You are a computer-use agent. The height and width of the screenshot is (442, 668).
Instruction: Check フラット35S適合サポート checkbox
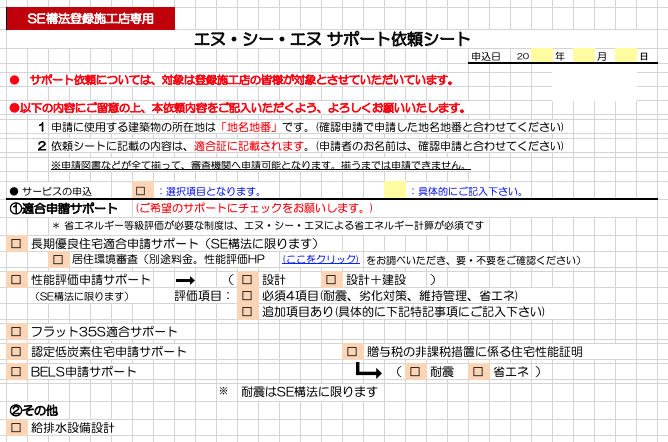[16, 332]
